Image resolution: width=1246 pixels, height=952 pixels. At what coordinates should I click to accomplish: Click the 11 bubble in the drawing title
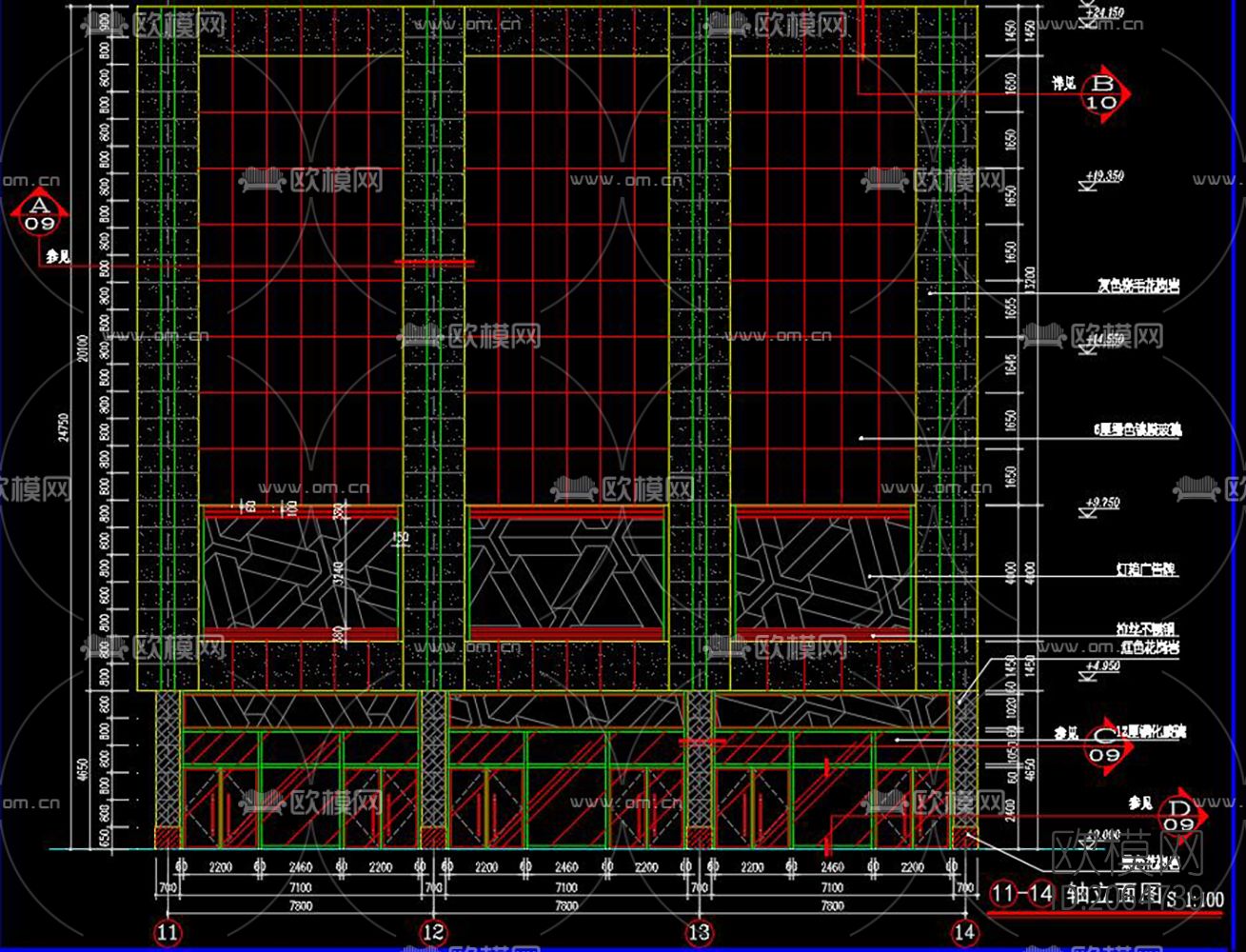[x=1003, y=894]
